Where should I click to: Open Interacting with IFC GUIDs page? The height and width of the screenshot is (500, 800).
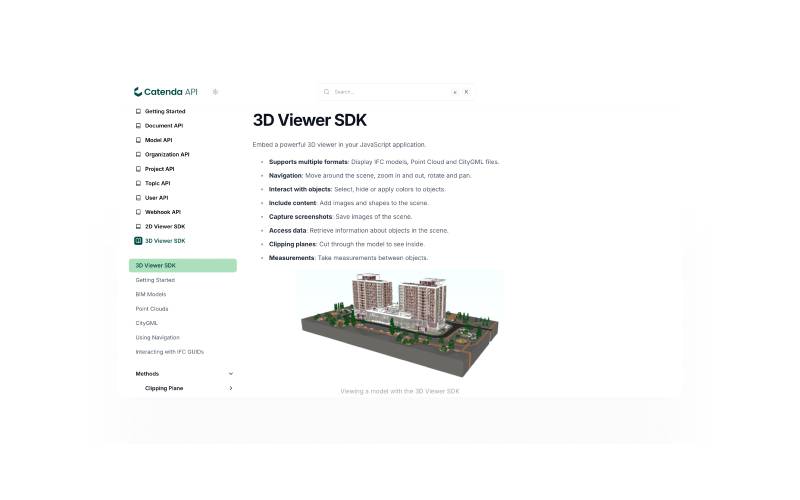pos(169,352)
